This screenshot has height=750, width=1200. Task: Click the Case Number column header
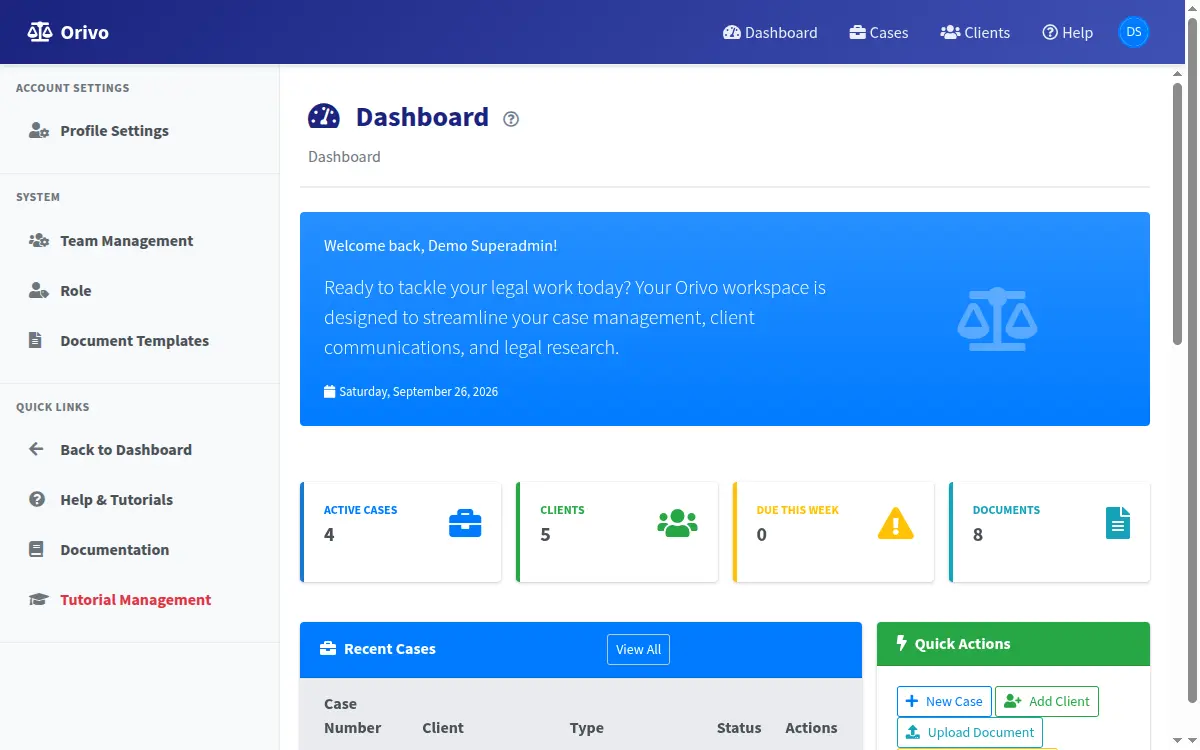point(353,716)
